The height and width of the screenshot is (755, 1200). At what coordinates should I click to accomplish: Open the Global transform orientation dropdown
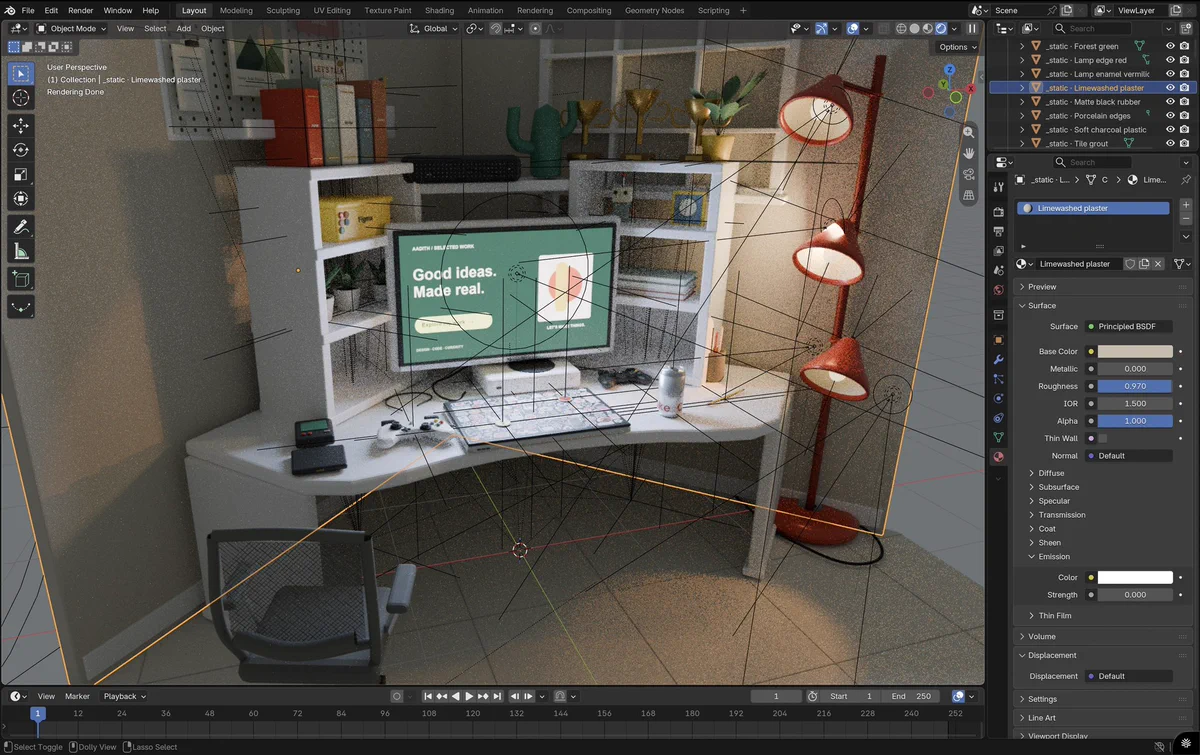[x=434, y=29]
